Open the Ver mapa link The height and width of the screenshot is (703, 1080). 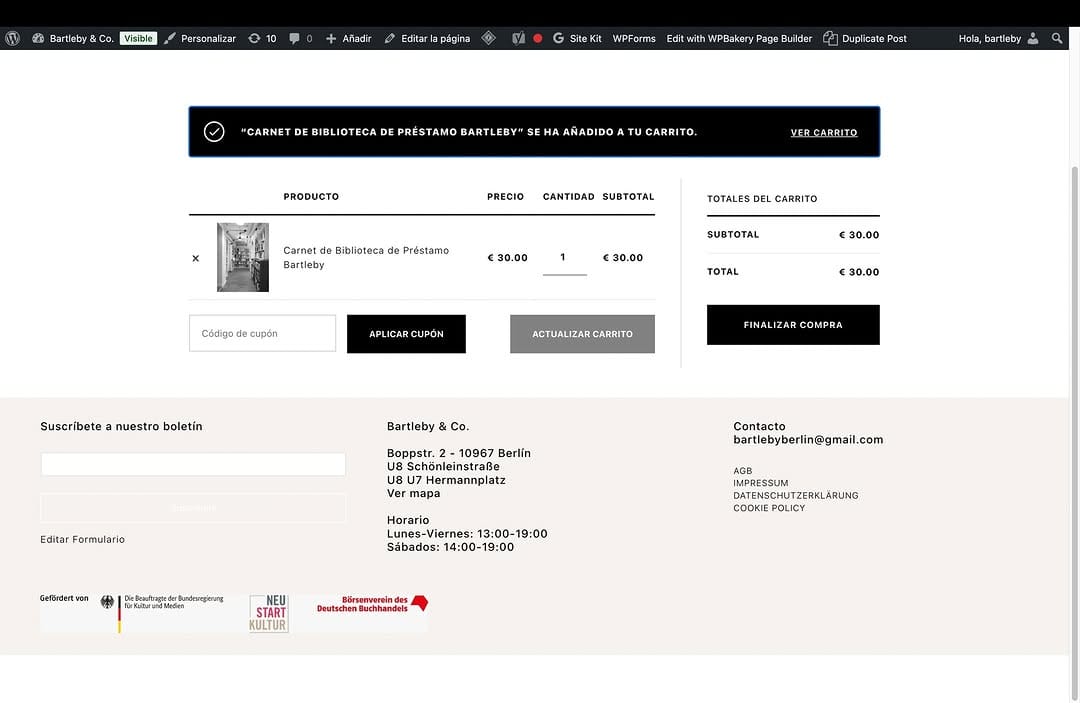[x=413, y=493]
